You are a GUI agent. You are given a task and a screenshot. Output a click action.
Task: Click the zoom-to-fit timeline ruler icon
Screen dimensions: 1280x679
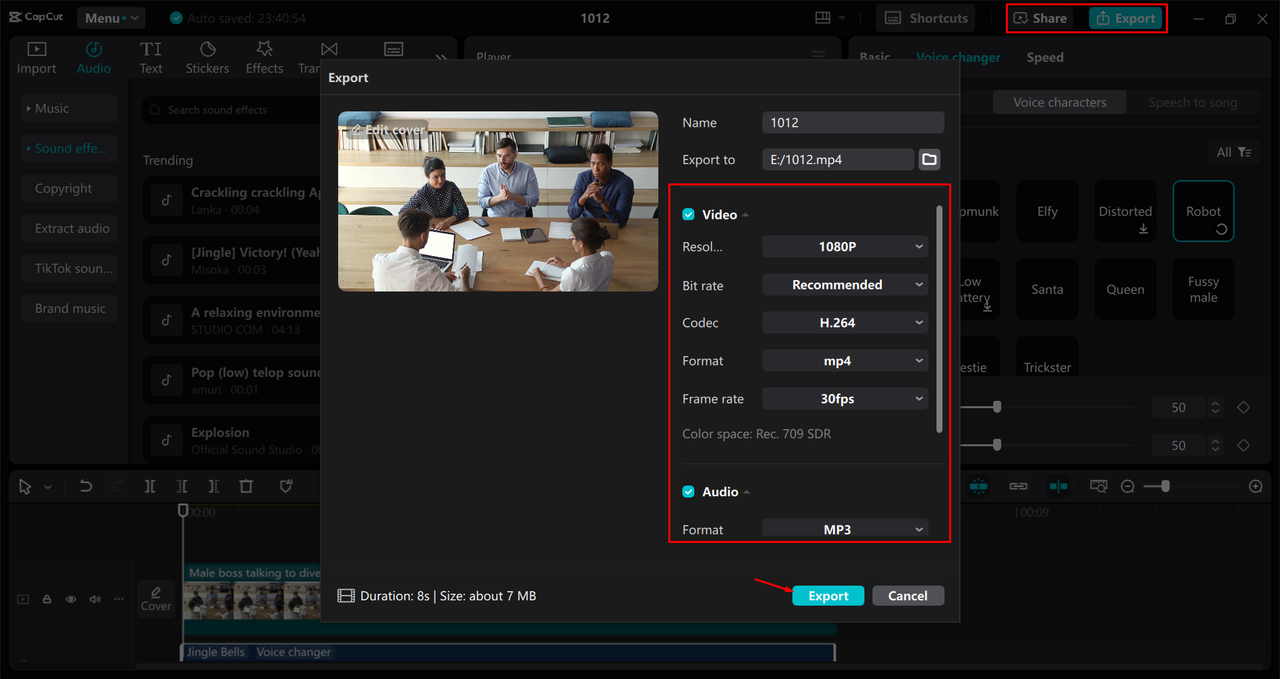(1098, 486)
